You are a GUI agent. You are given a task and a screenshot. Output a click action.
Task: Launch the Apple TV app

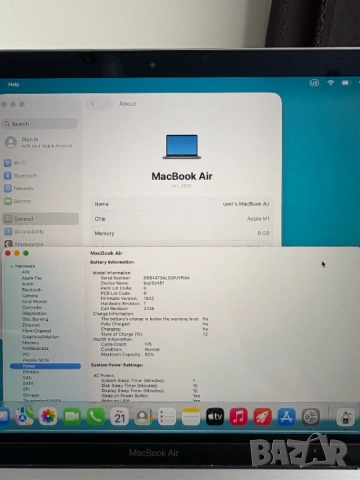(x=215, y=416)
